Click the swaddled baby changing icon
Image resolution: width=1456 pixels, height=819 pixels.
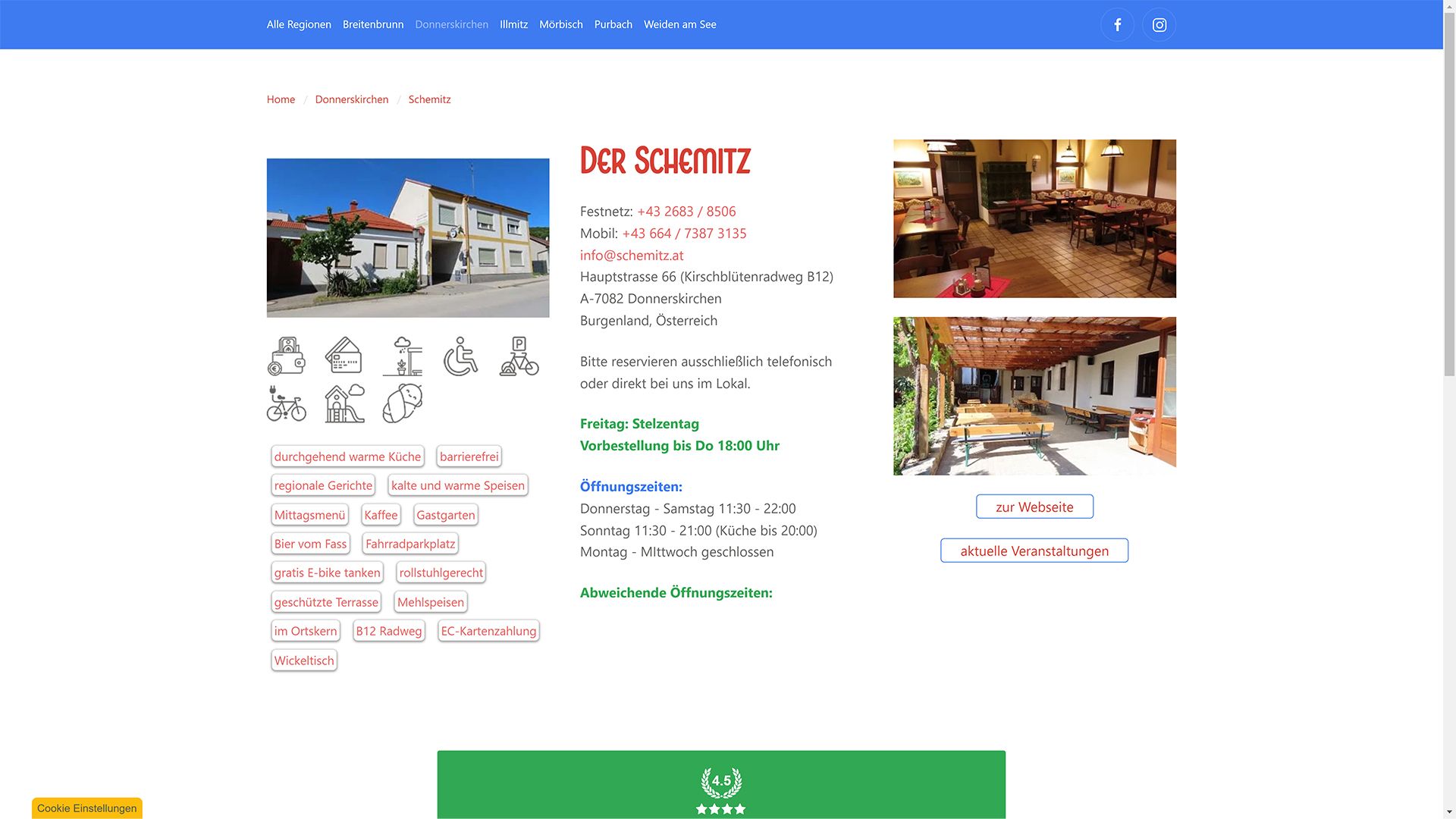pyautogui.click(x=403, y=403)
